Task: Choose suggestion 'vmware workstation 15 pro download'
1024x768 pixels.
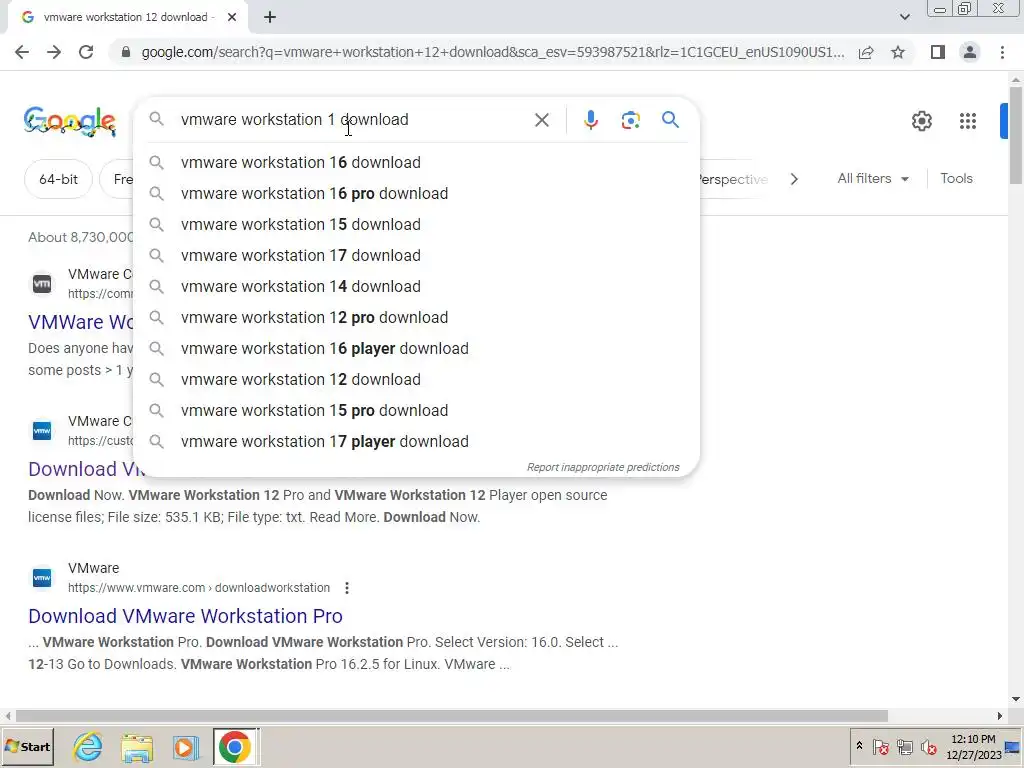Action: tap(416, 411)
